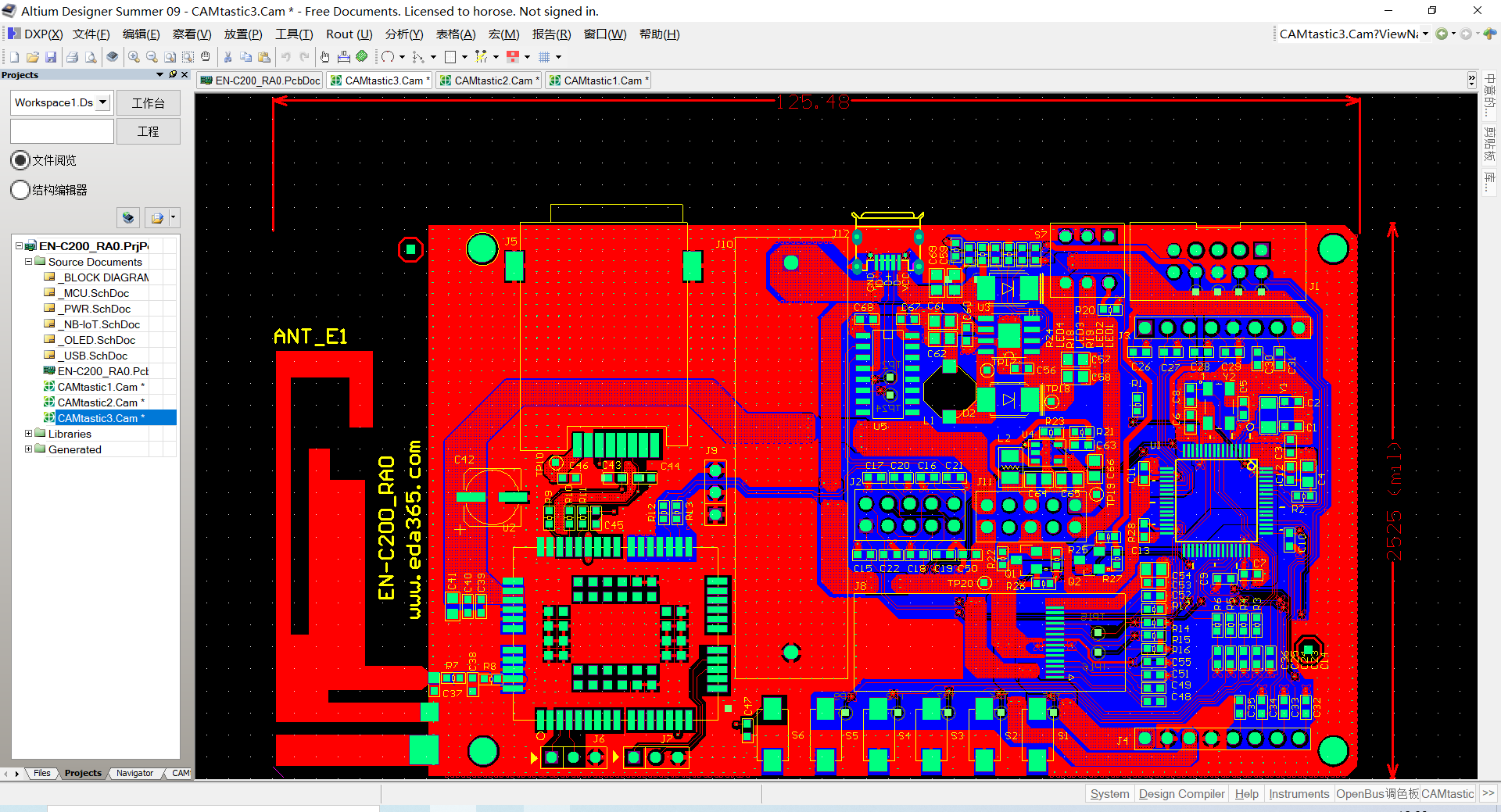Click the compile project icon button in Projects panel
The width and height of the screenshot is (1501, 812).
click(128, 218)
